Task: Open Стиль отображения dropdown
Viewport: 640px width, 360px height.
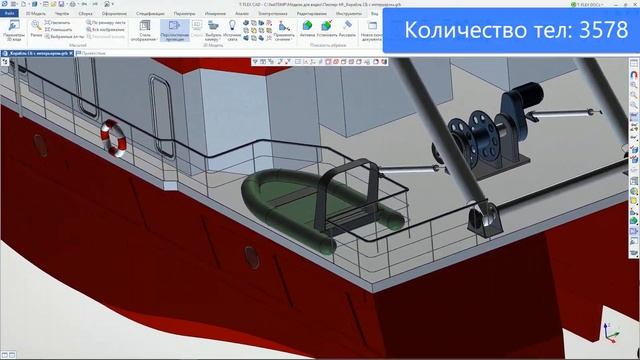Action: pyautogui.click(x=144, y=31)
